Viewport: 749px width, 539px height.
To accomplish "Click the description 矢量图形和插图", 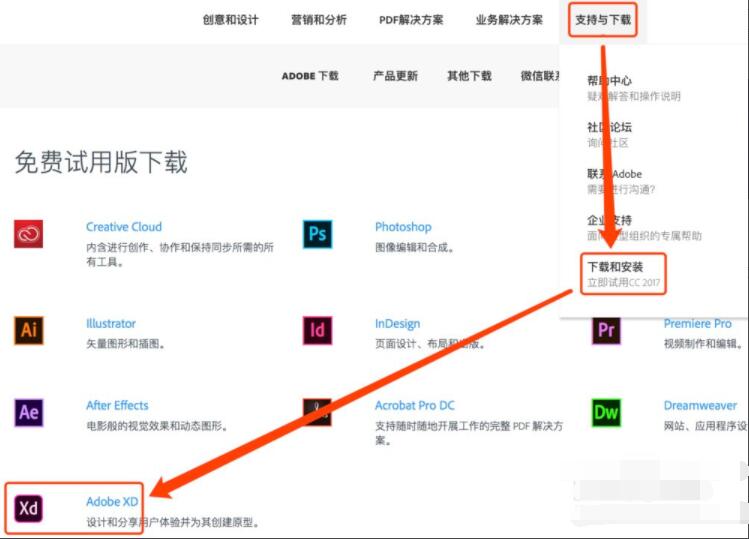I will pyautogui.click(x=126, y=344).
